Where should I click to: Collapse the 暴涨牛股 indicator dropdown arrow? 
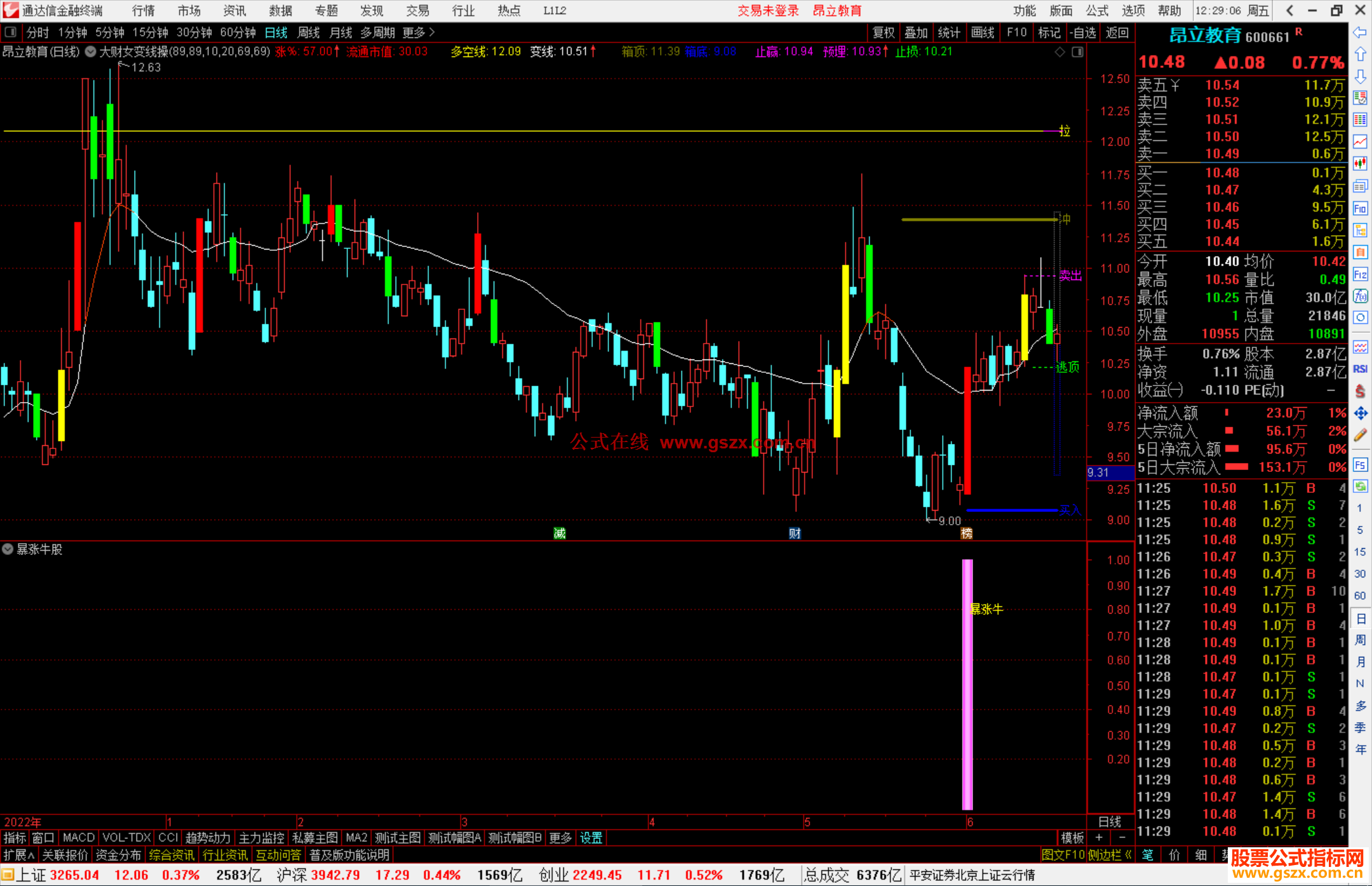click(x=8, y=549)
